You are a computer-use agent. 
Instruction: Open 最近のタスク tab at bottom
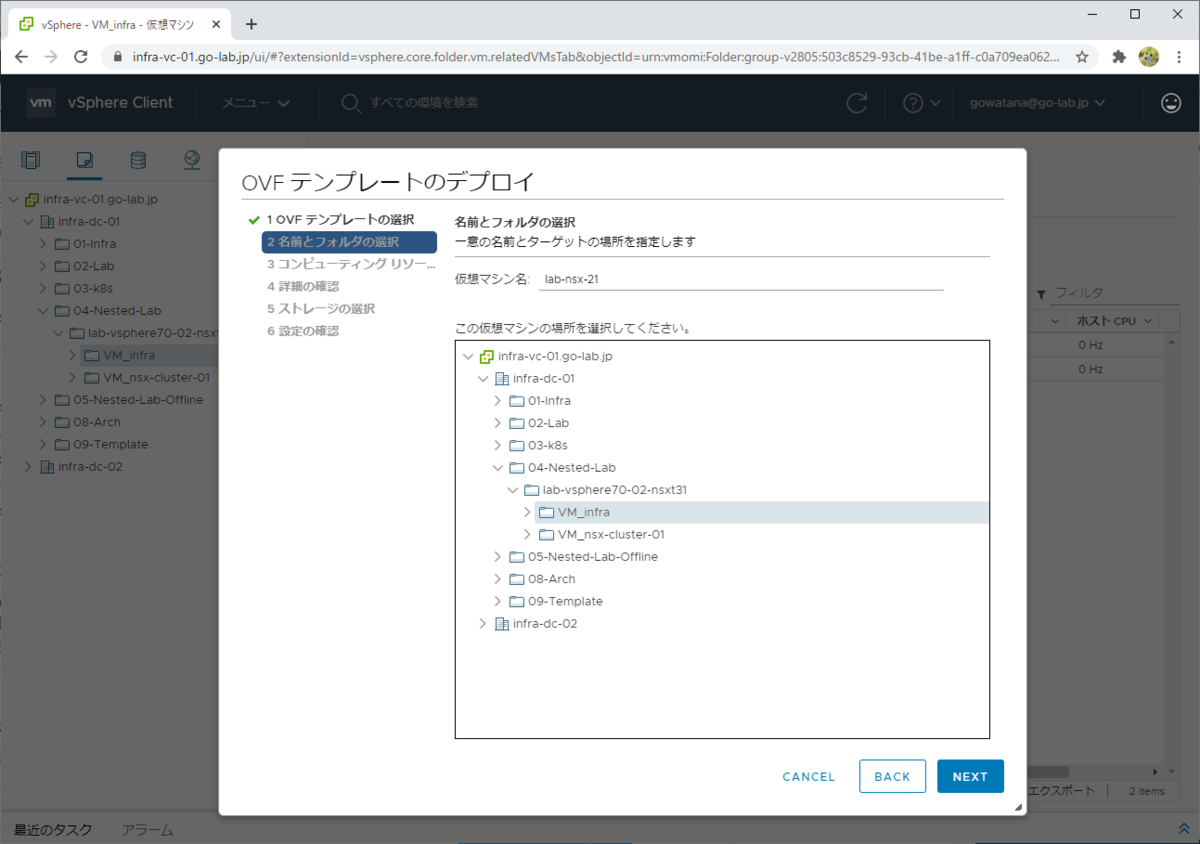click(53, 830)
